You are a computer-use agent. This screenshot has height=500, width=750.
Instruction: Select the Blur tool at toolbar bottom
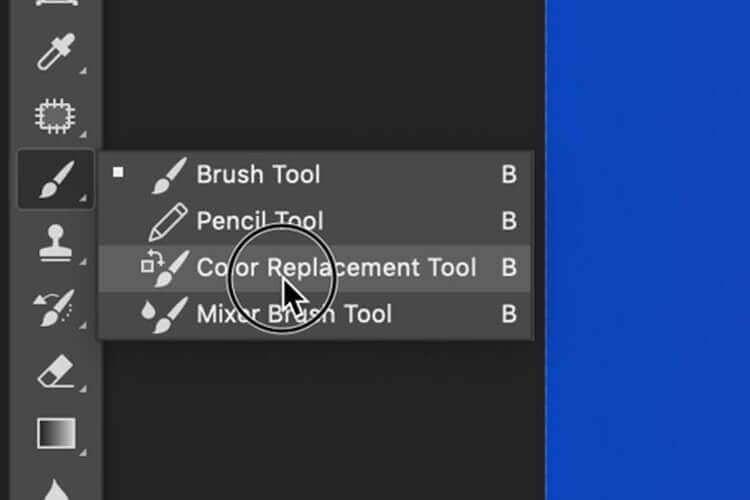point(53,490)
